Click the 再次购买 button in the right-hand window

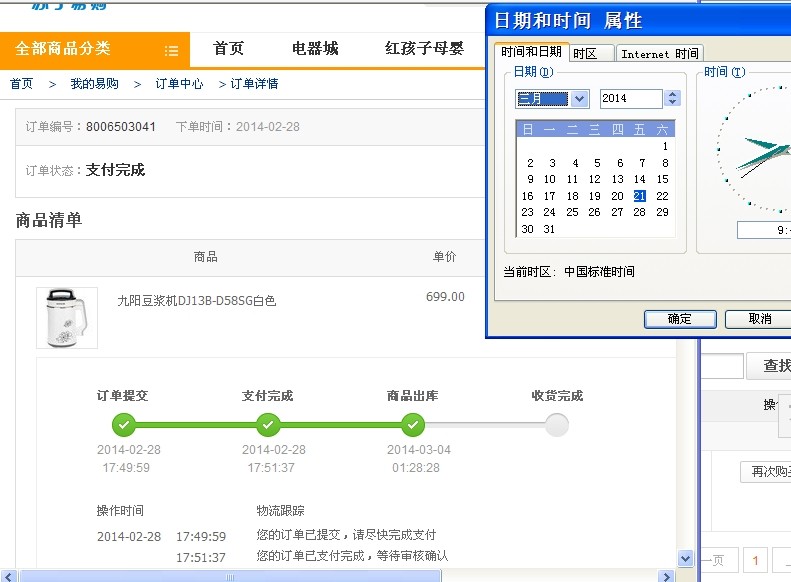[766, 472]
